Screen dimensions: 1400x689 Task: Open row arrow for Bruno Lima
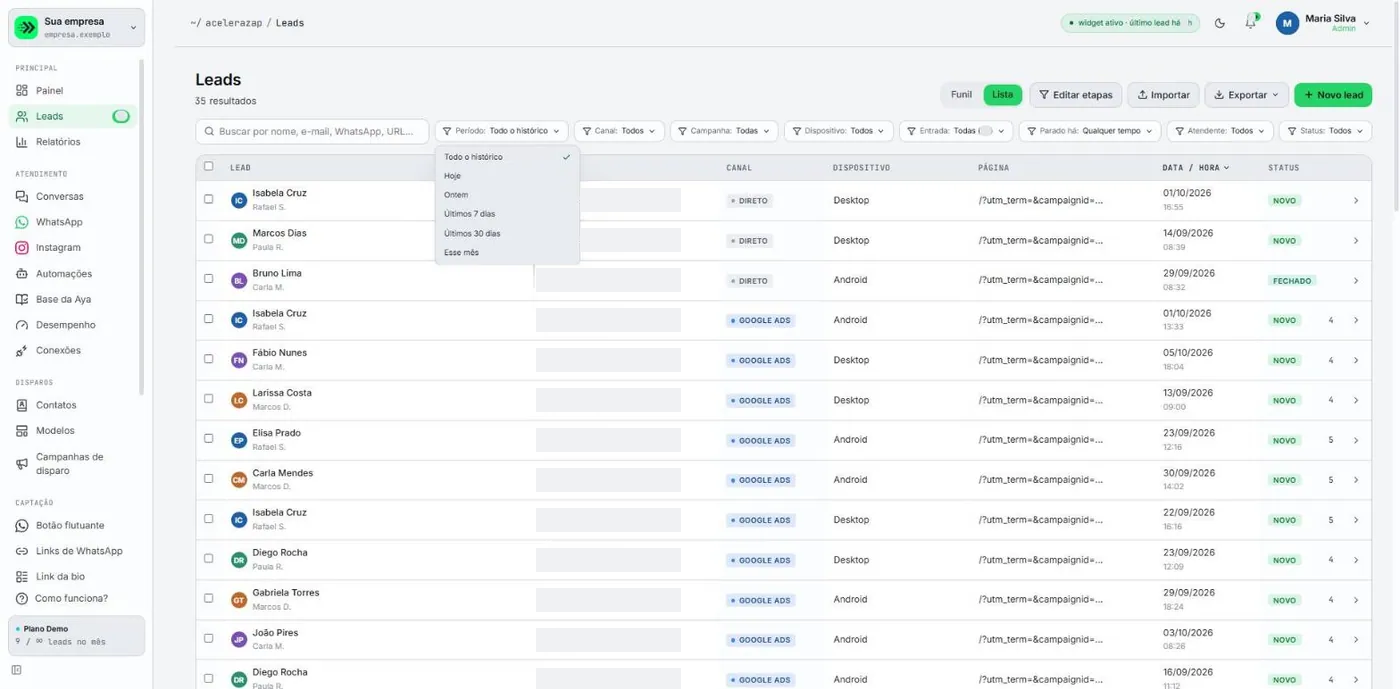(1356, 281)
